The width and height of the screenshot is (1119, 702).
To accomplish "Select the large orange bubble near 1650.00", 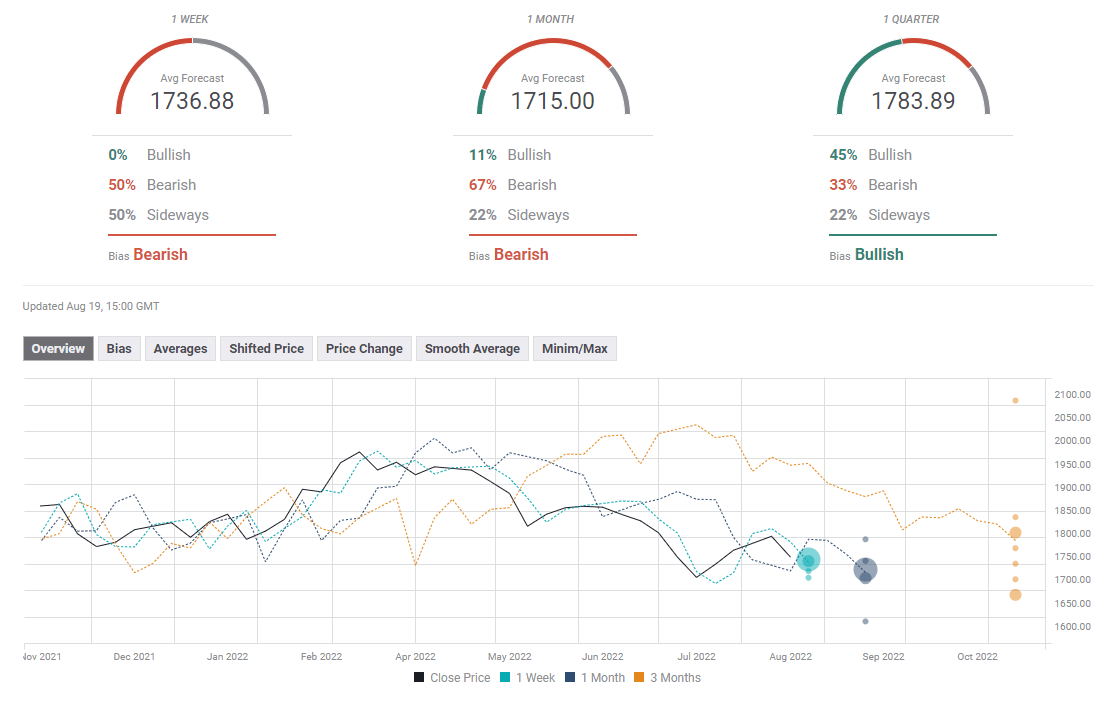I will coord(1015,595).
